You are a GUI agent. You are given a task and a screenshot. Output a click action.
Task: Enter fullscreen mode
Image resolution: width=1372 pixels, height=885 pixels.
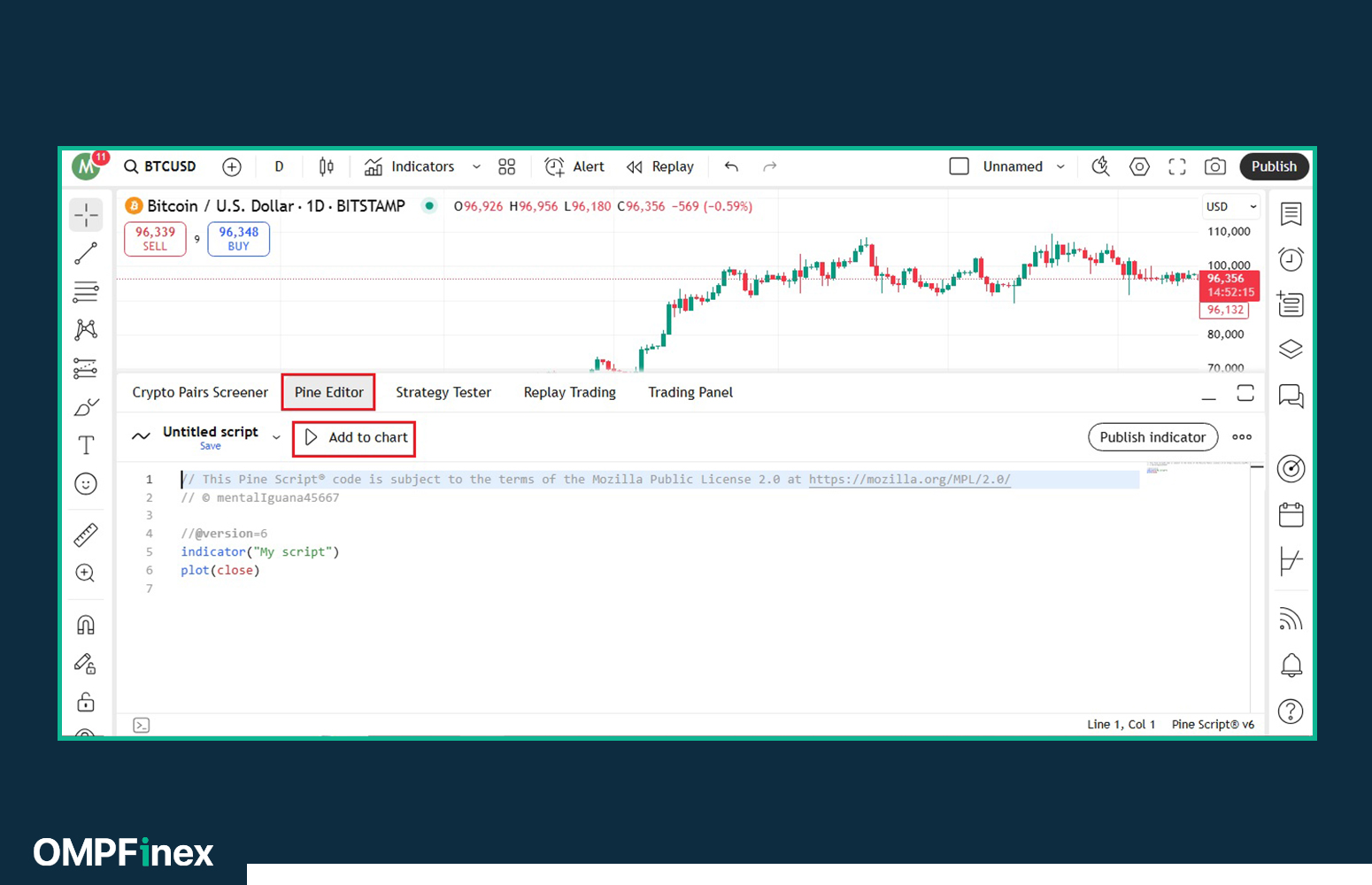point(1177,166)
